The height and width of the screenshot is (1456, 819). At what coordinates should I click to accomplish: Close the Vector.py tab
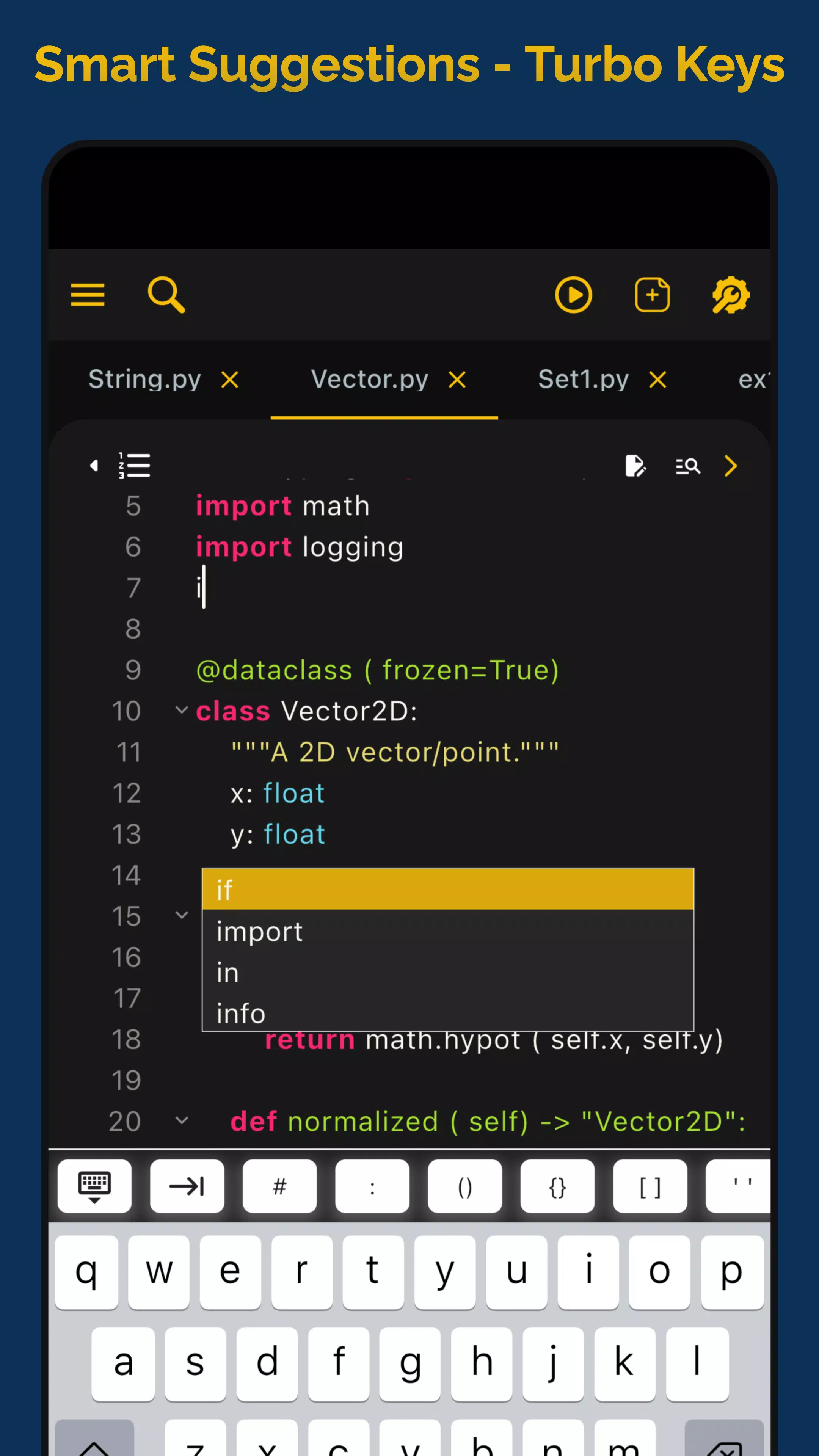click(457, 380)
